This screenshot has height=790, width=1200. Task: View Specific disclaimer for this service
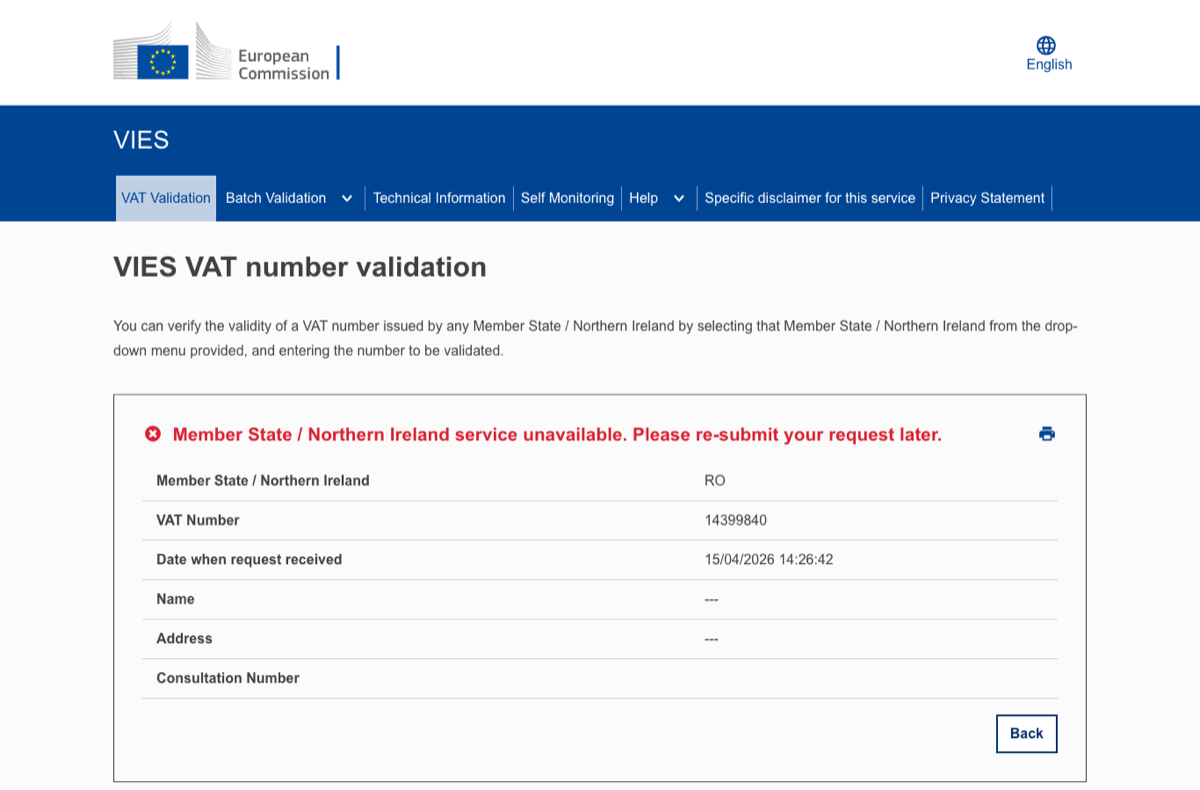(810, 198)
